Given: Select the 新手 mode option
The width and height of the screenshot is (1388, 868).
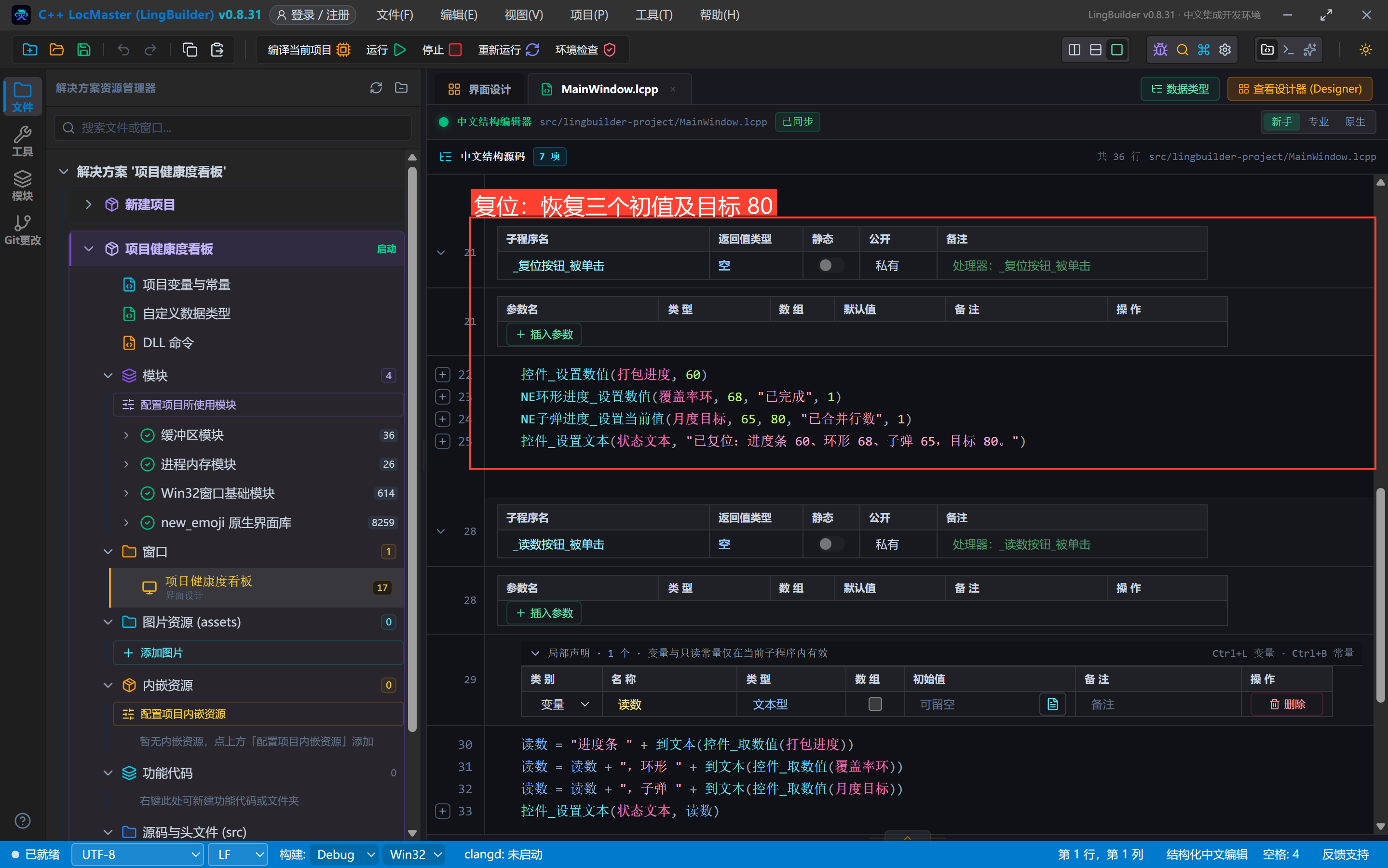Looking at the screenshot, I should tap(1281, 122).
